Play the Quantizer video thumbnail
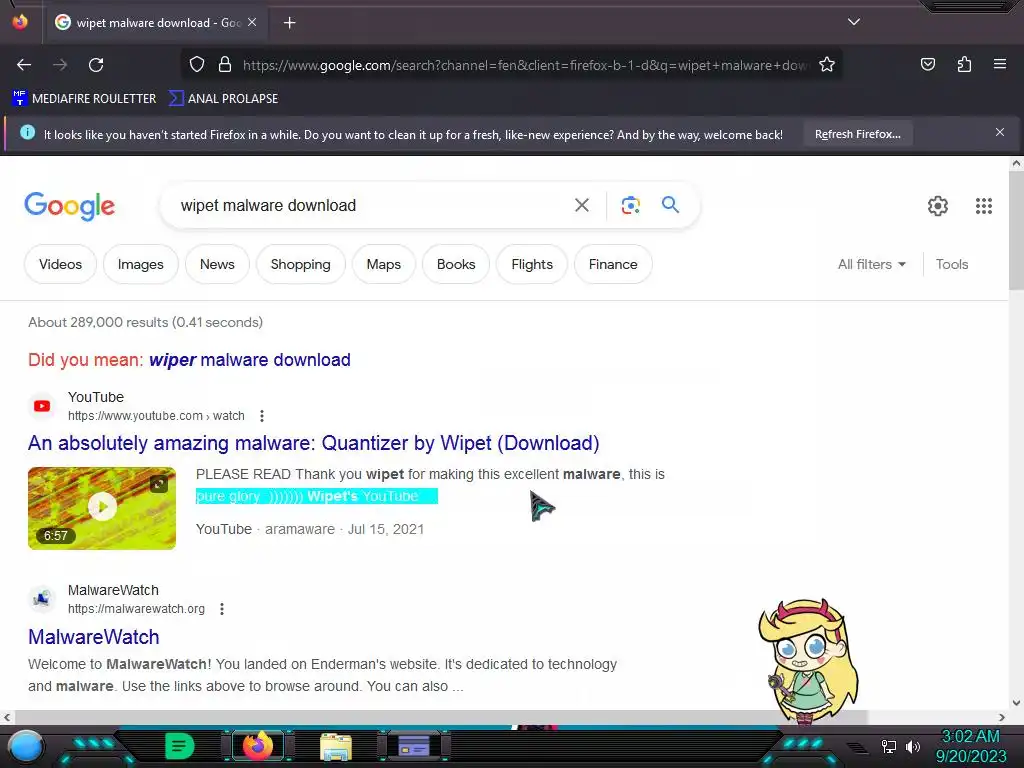 (102, 508)
